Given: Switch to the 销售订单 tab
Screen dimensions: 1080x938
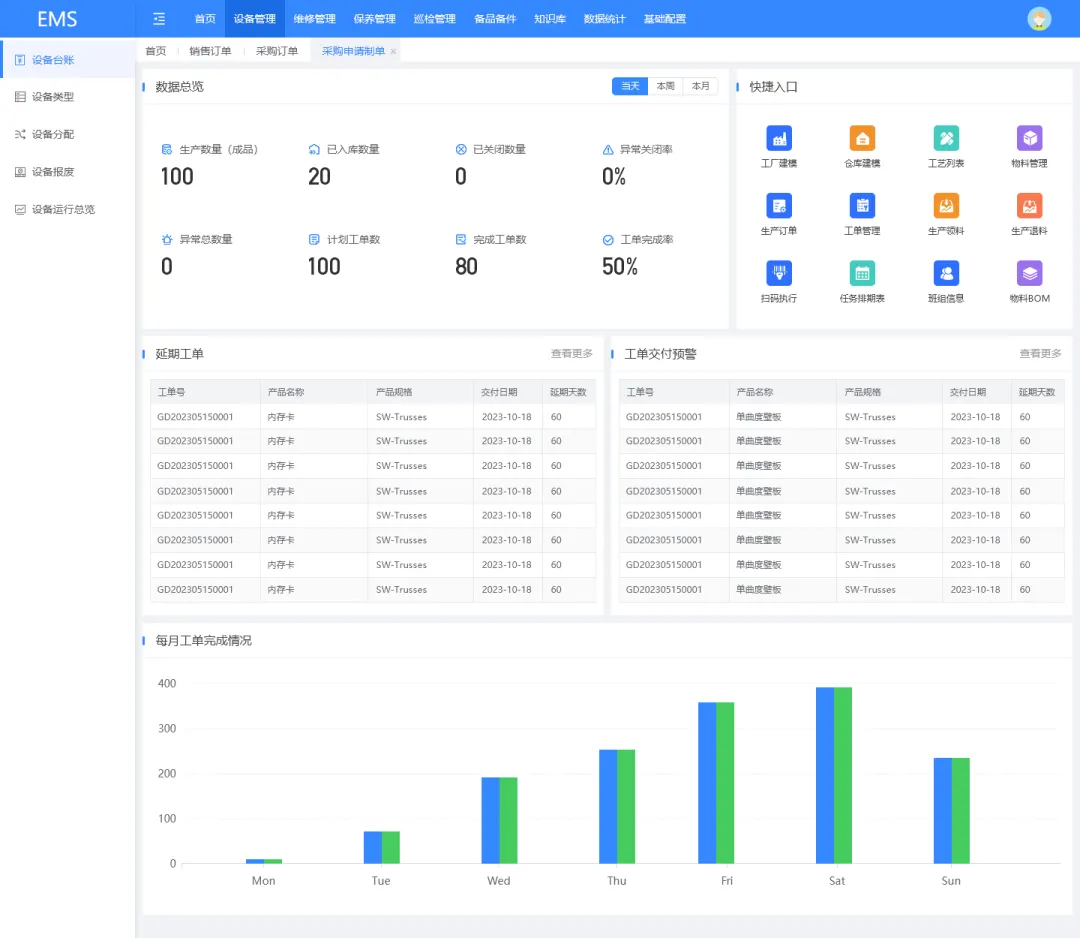Looking at the screenshot, I should (210, 51).
